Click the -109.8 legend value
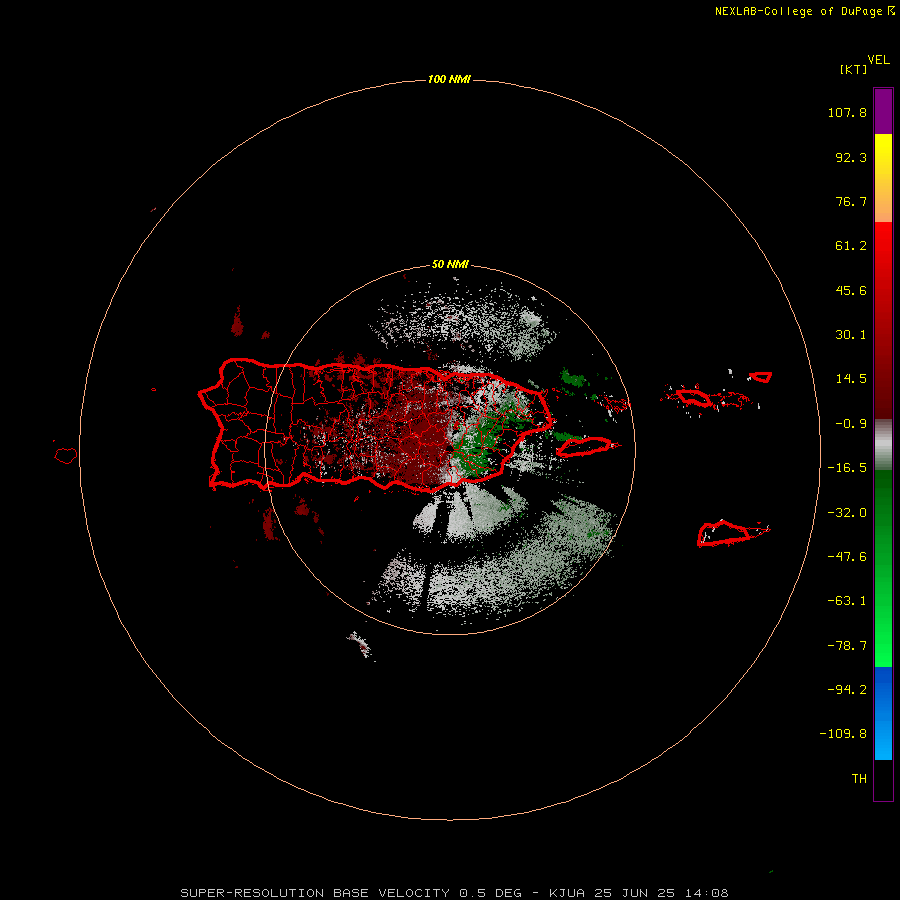900x900 pixels. click(x=843, y=734)
